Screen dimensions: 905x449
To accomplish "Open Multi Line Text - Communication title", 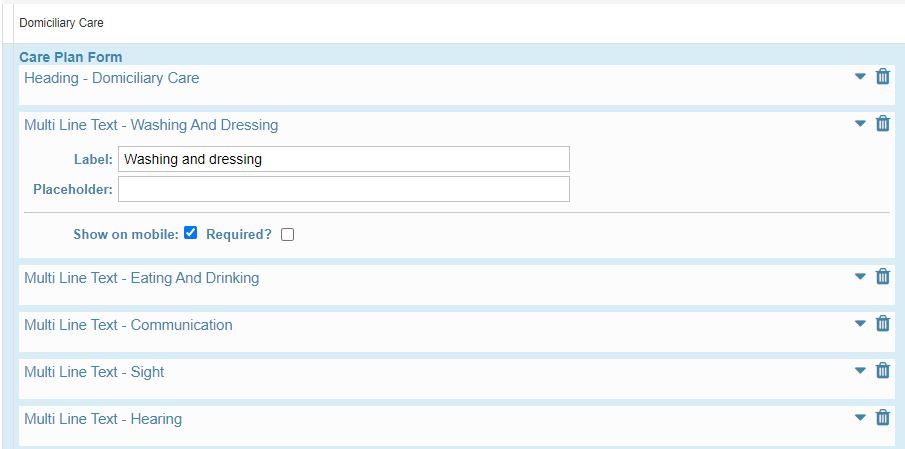I will pos(128,325).
